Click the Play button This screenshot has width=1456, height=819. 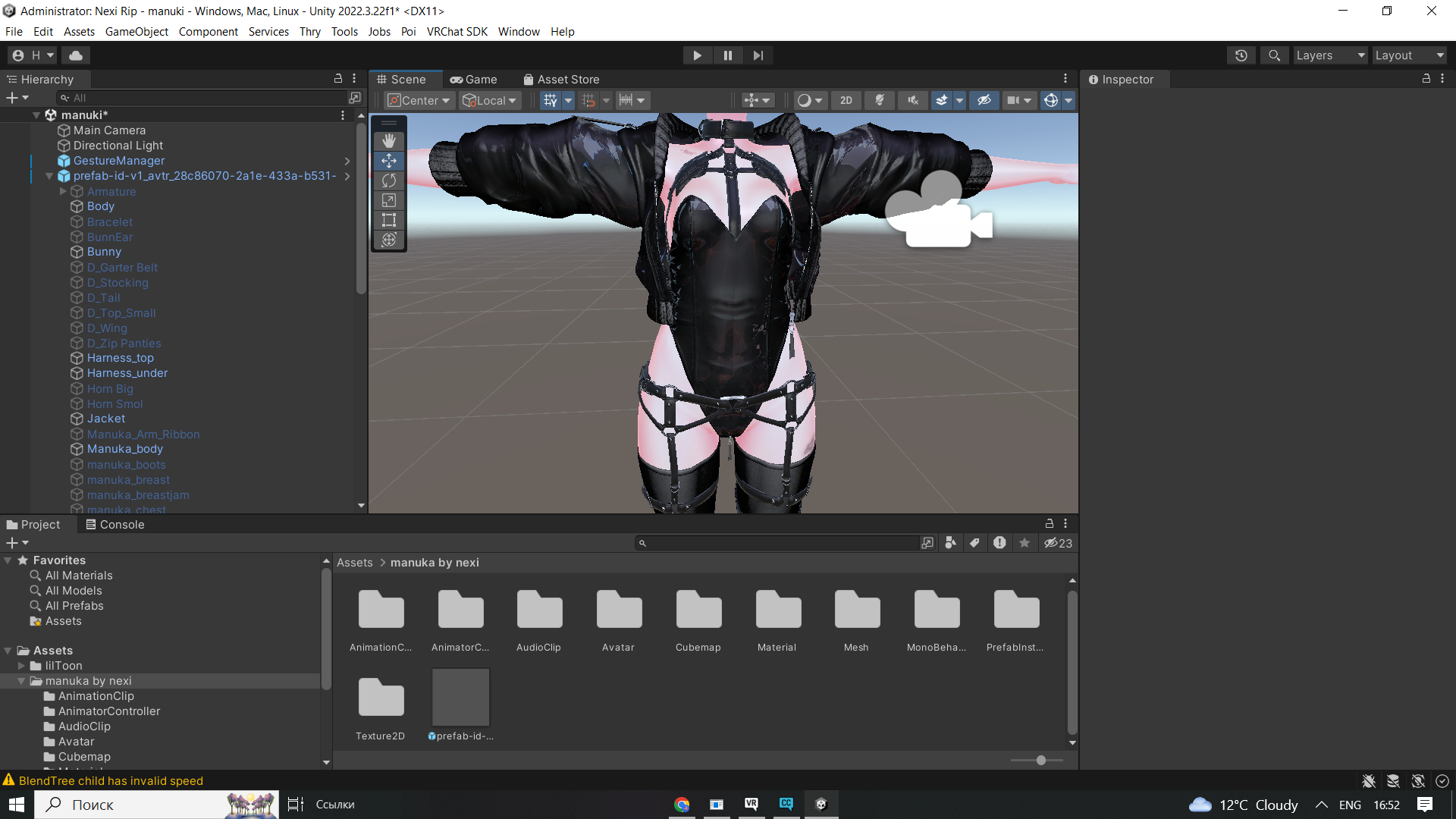pyautogui.click(x=697, y=55)
